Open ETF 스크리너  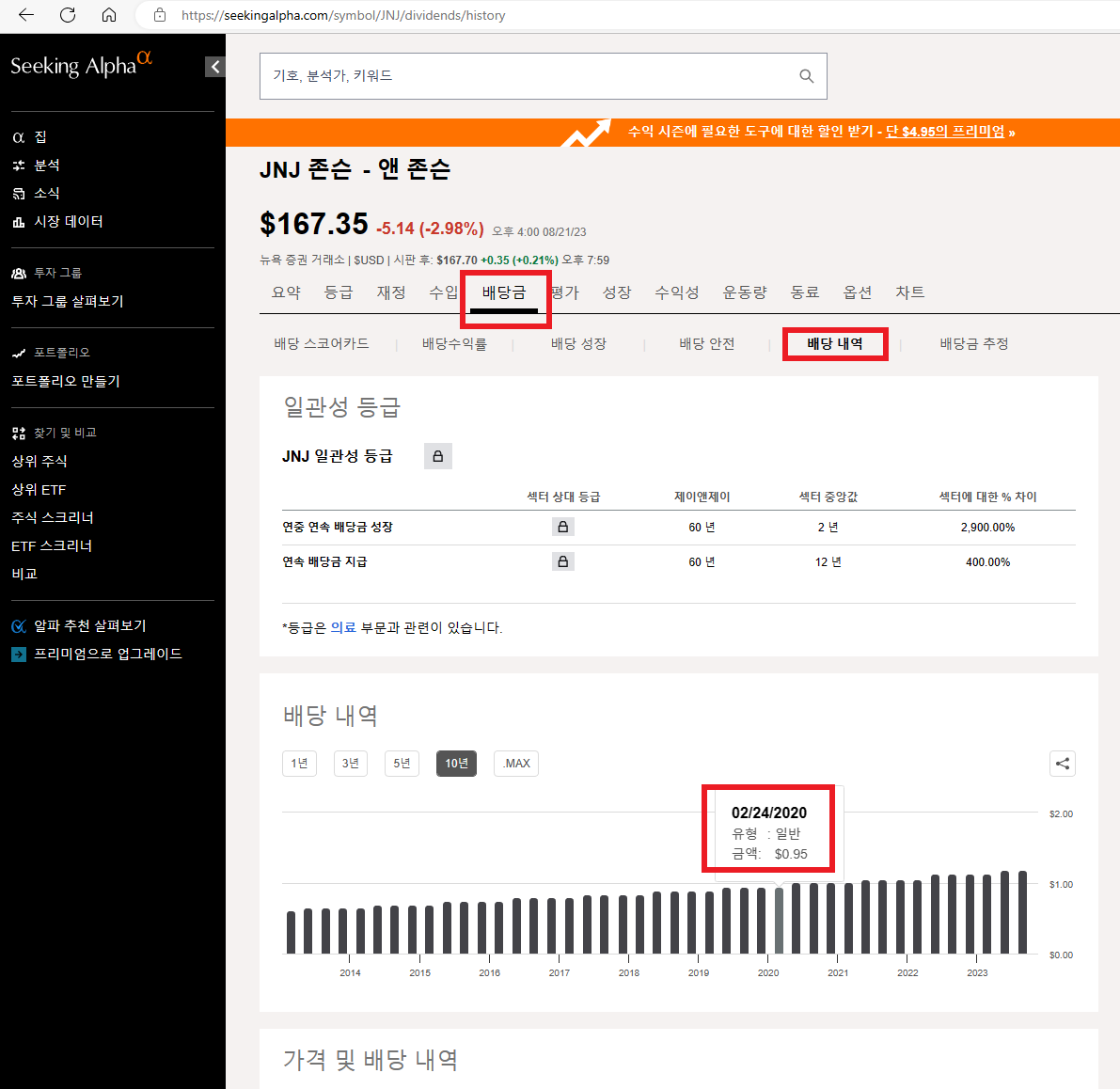coord(52,546)
